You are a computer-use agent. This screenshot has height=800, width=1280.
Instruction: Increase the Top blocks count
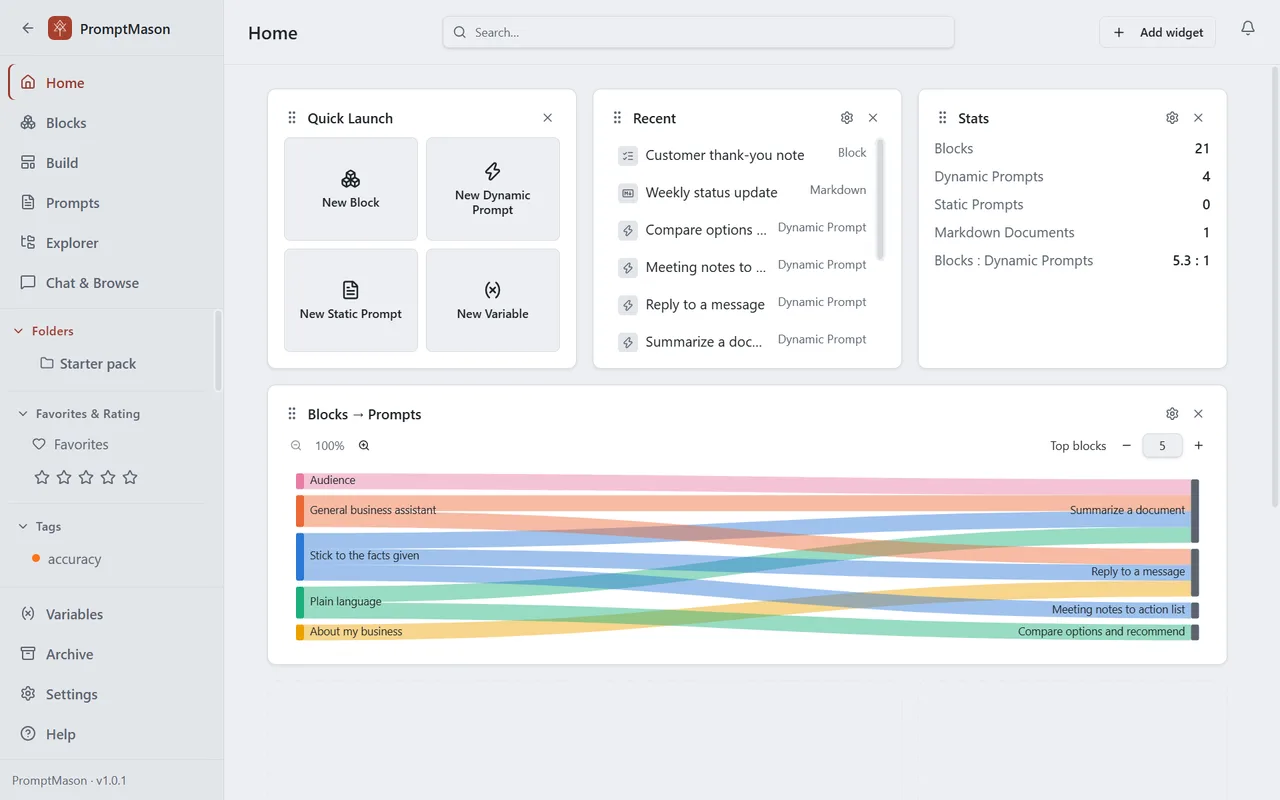tap(1199, 446)
